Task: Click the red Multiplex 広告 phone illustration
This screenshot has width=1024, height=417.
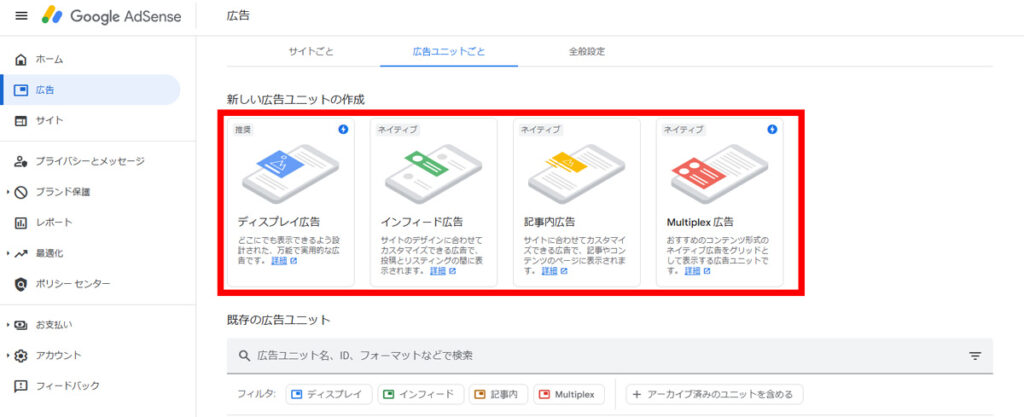Action: [719, 174]
